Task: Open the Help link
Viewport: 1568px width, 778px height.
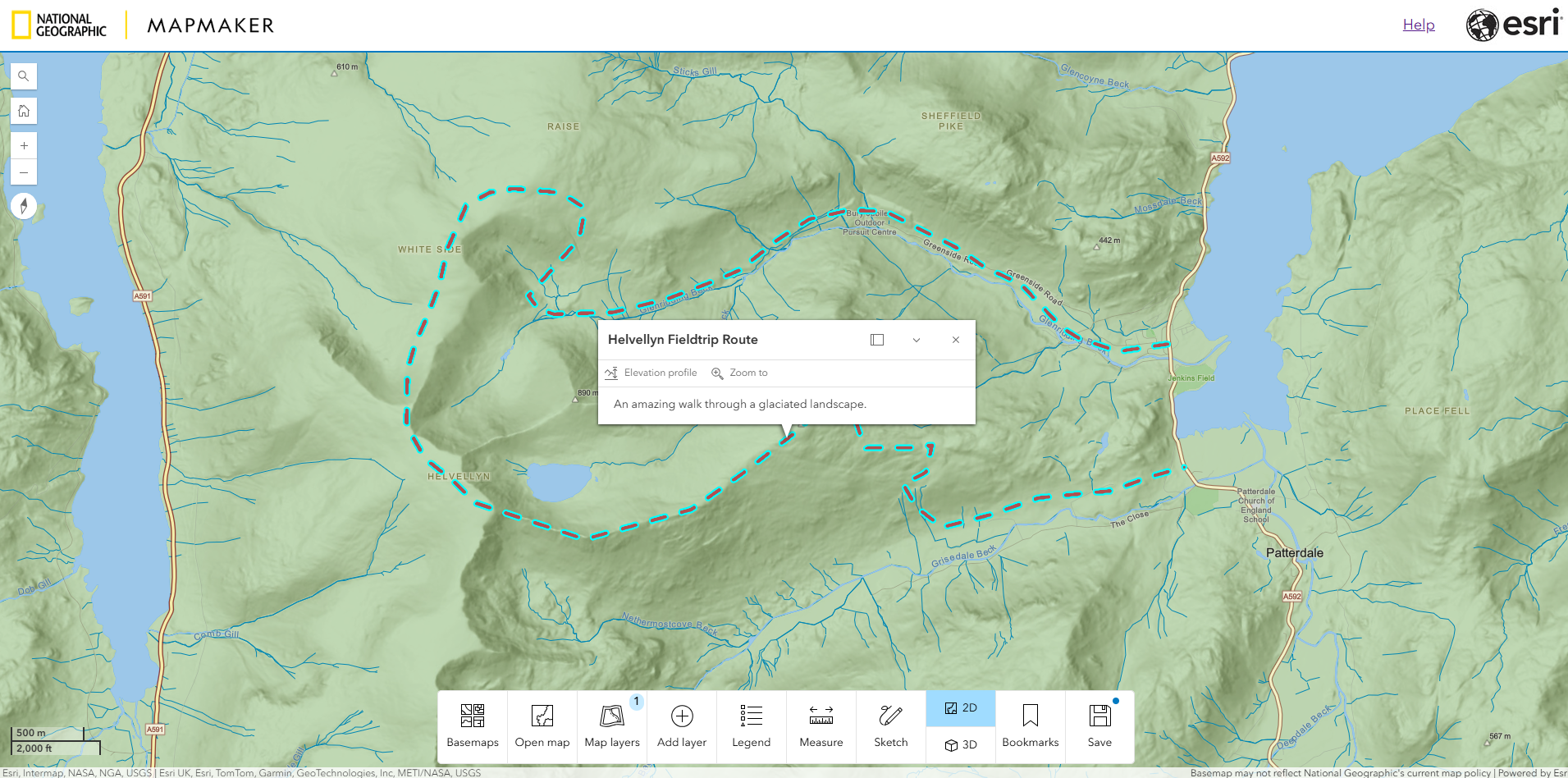Action: [1418, 24]
